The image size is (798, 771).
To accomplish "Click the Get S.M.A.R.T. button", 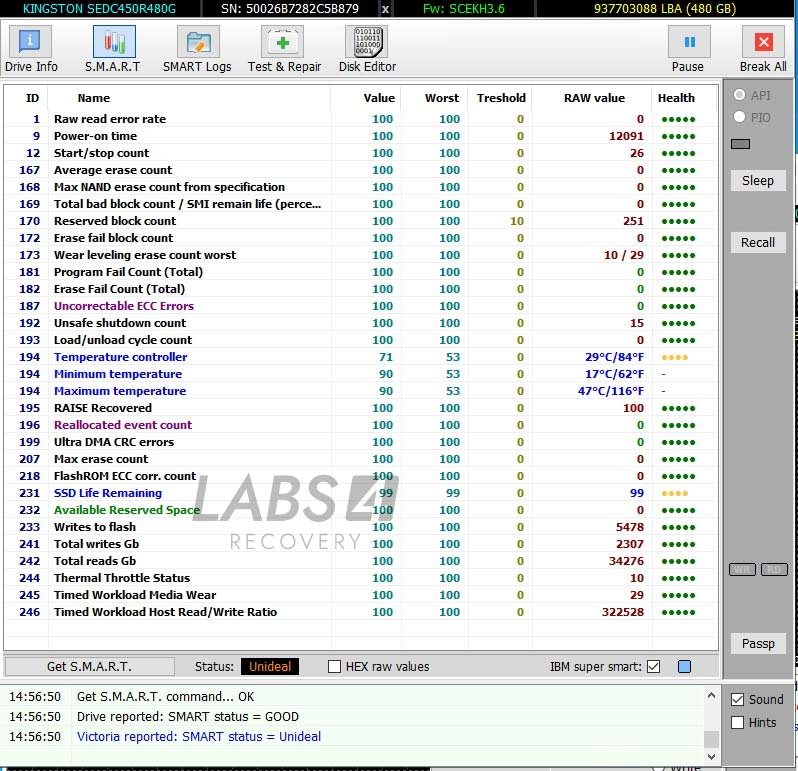I will click(x=89, y=667).
